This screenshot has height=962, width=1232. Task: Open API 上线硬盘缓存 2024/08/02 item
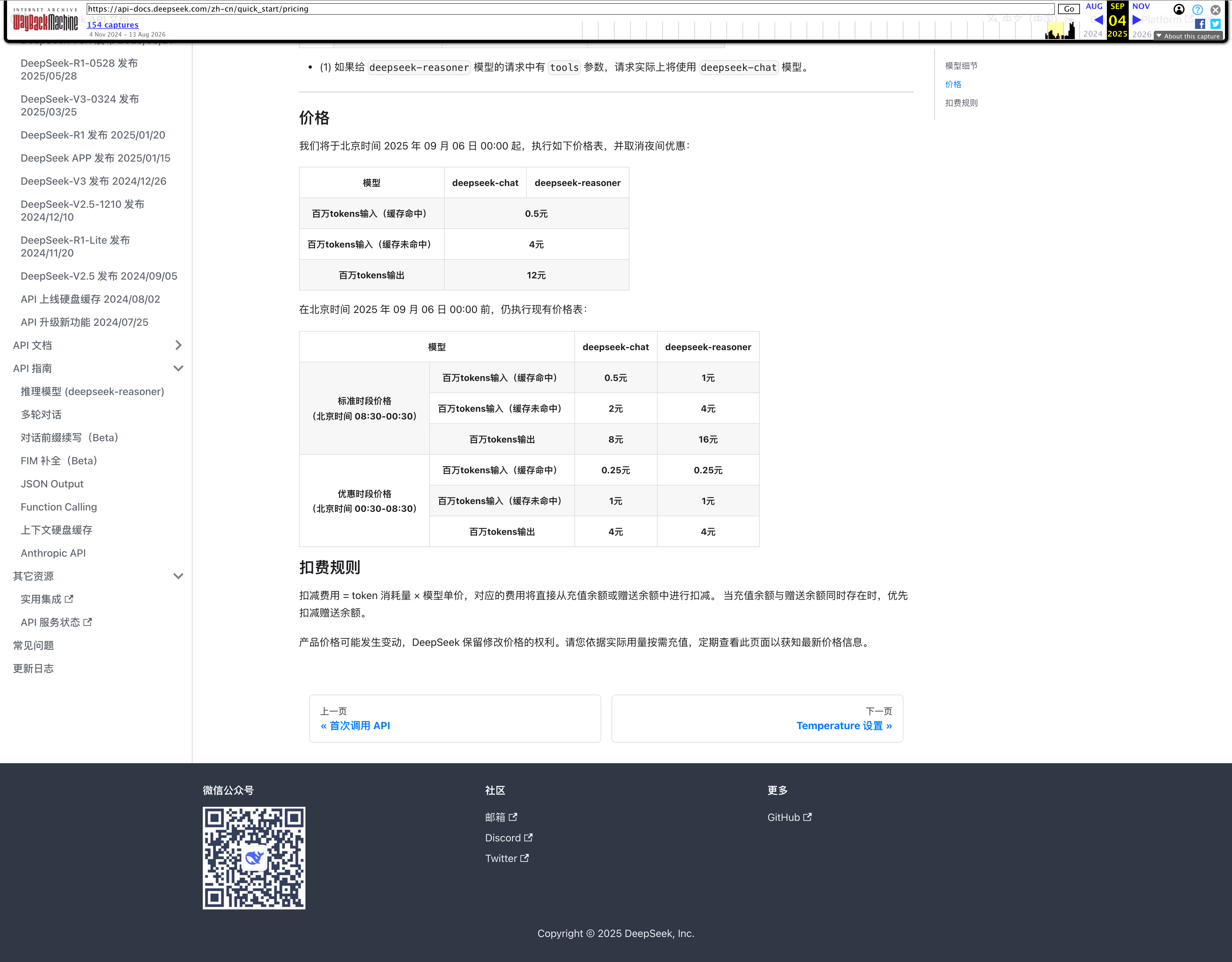point(90,299)
